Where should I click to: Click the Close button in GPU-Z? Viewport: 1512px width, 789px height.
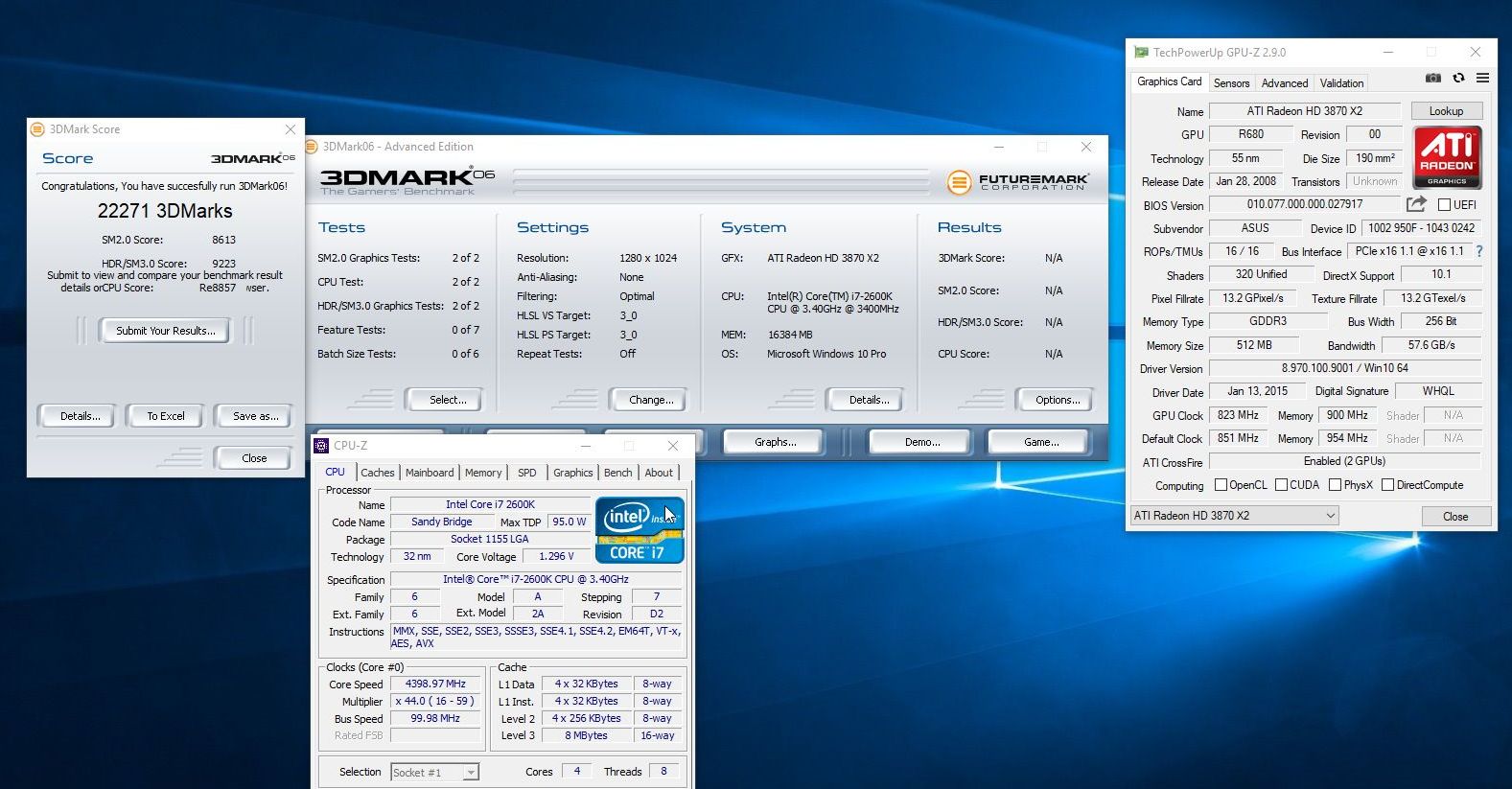tap(1455, 516)
